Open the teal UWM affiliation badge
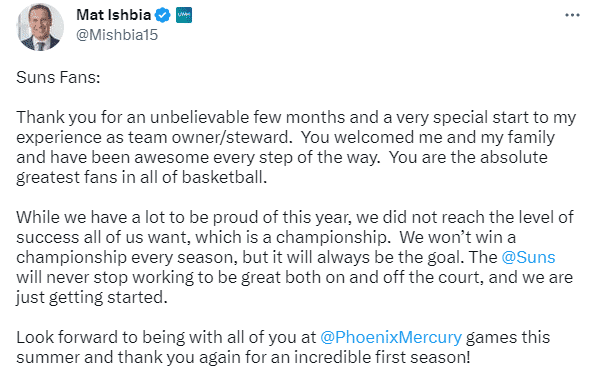This screenshot has height=370, width=595. (184, 15)
